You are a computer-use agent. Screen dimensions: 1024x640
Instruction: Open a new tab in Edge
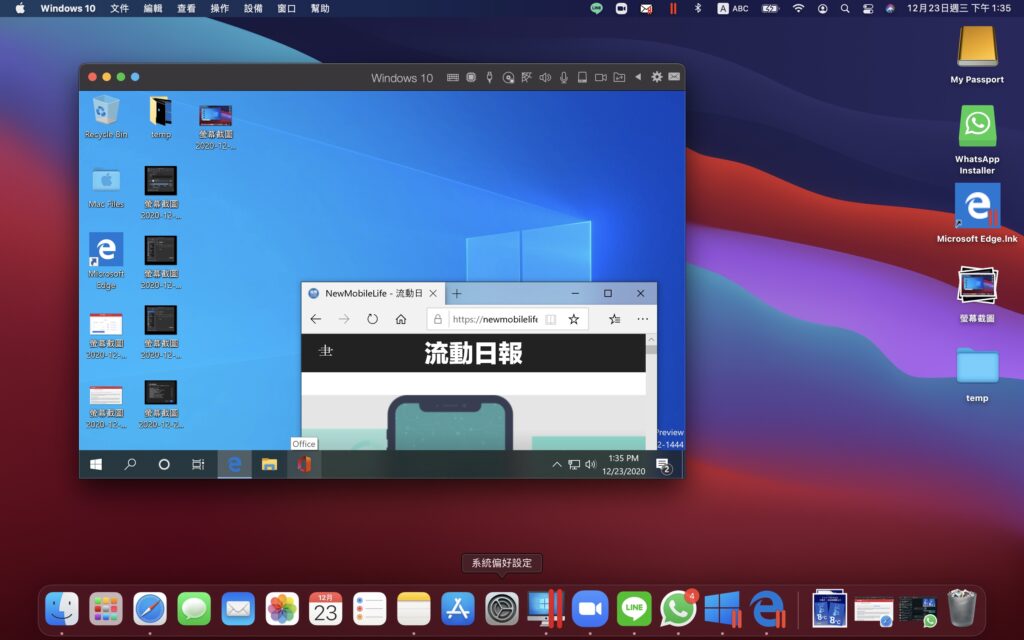click(x=456, y=294)
